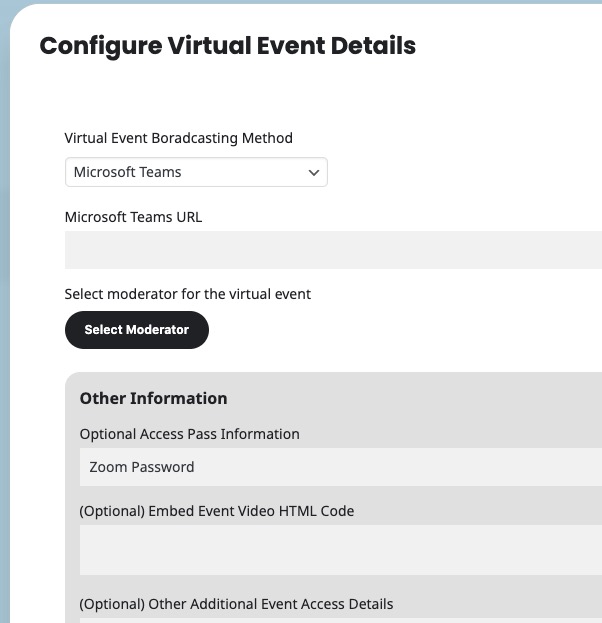This screenshot has height=623, width=602.
Task: Click the selected Microsoft Teams option text
Action: (128, 172)
